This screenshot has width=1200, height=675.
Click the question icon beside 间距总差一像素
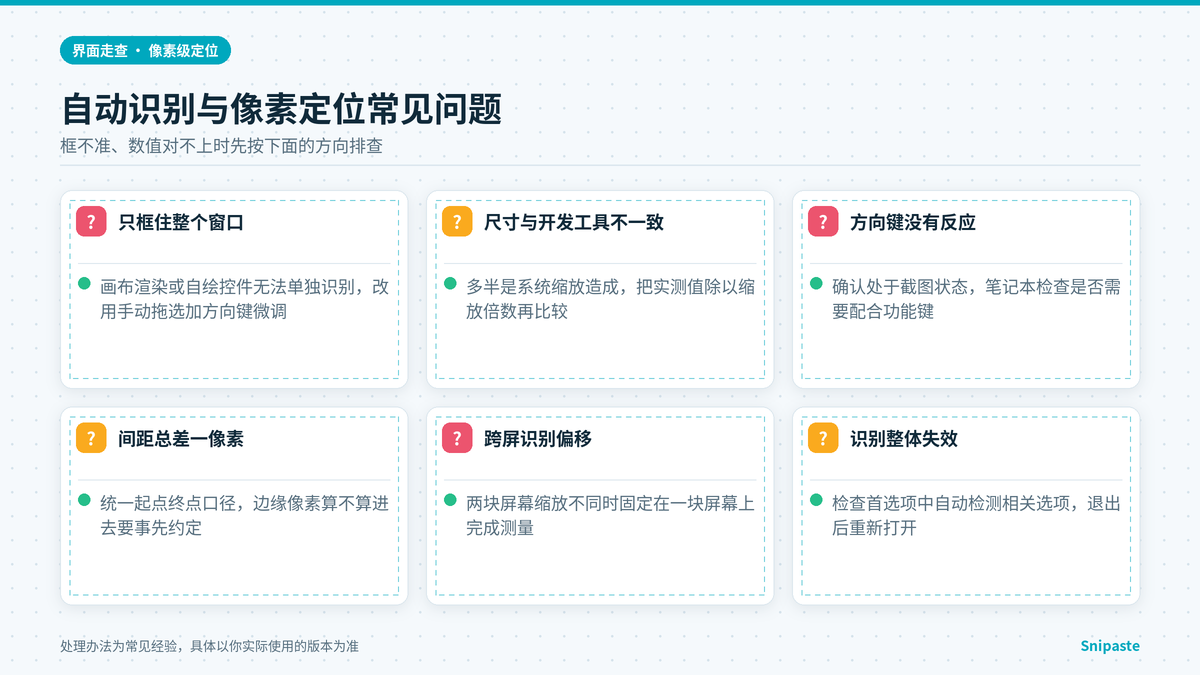pos(91,438)
